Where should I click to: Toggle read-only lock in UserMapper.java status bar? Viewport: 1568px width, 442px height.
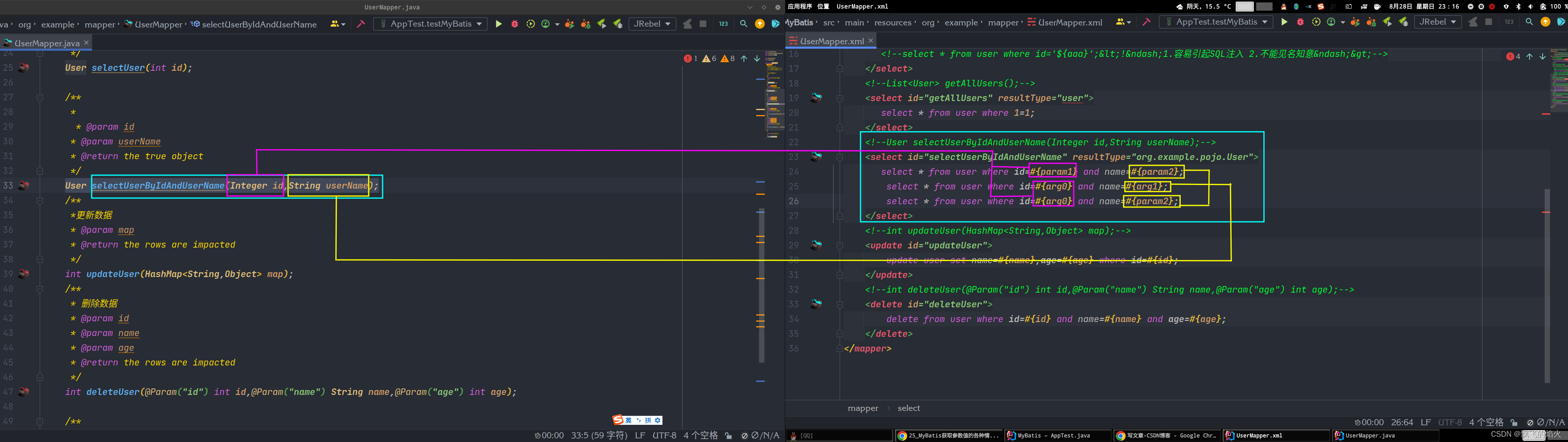[729, 435]
